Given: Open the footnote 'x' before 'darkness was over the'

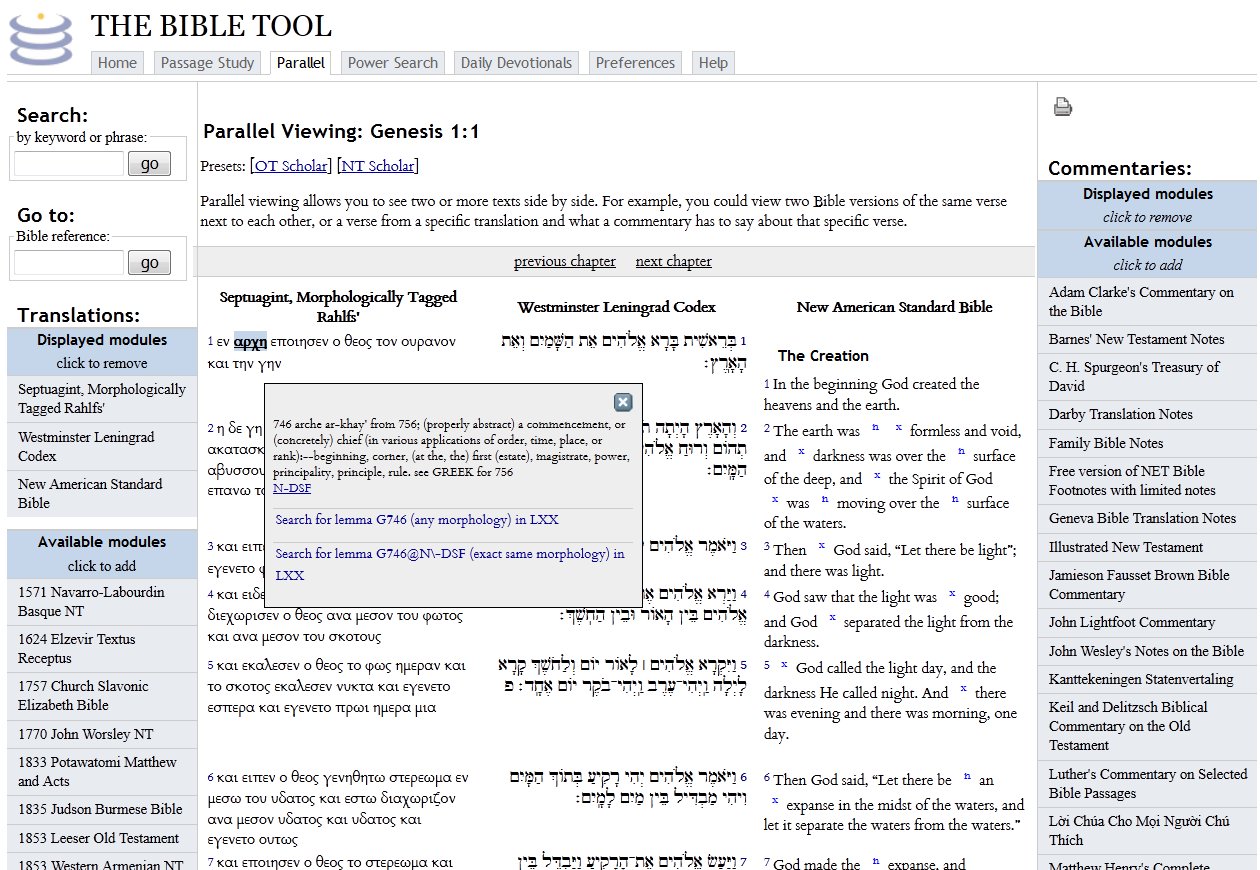Looking at the screenshot, I should pyautogui.click(x=801, y=452).
